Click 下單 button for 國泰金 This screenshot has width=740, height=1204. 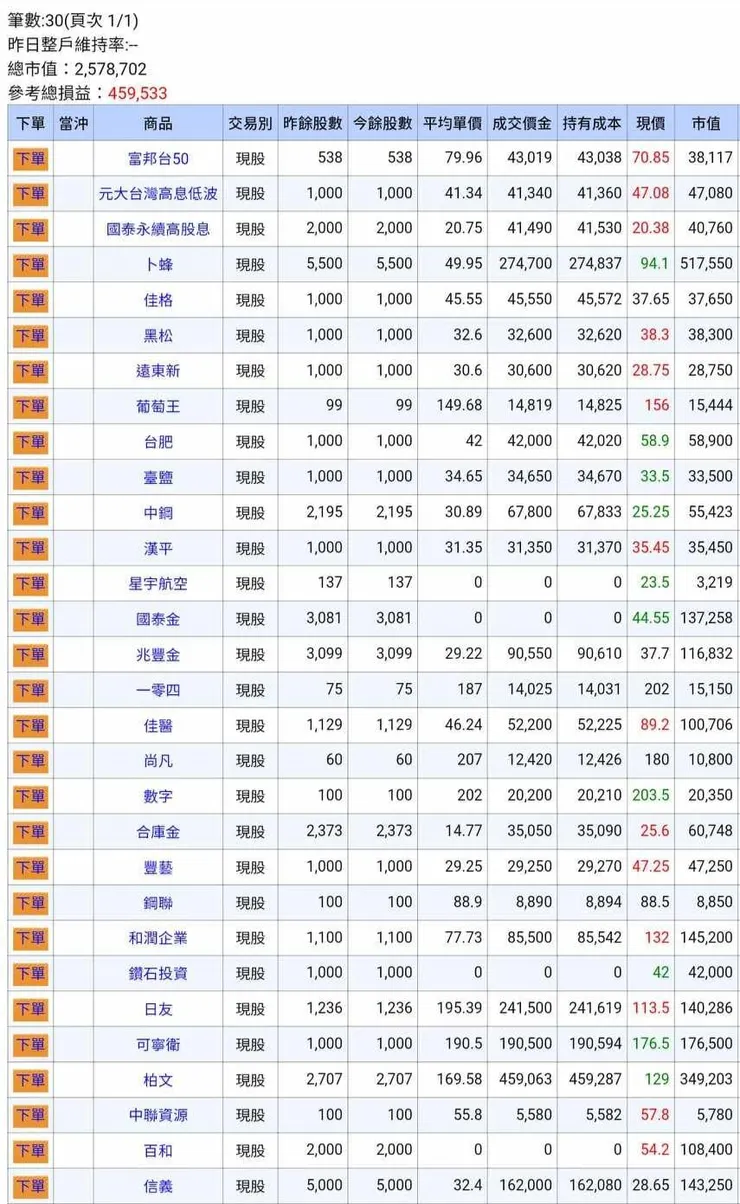pyautogui.click(x=30, y=619)
